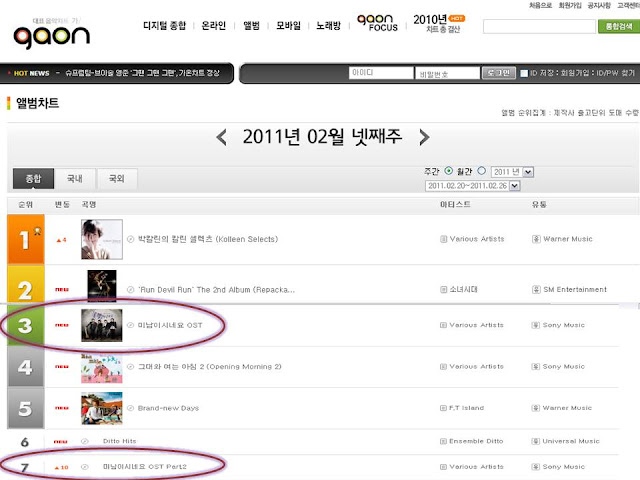Image resolution: width=640 pixels, height=480 pixels.
Task: Click play icon beside Brand-new Days
Action: [131, 408]
